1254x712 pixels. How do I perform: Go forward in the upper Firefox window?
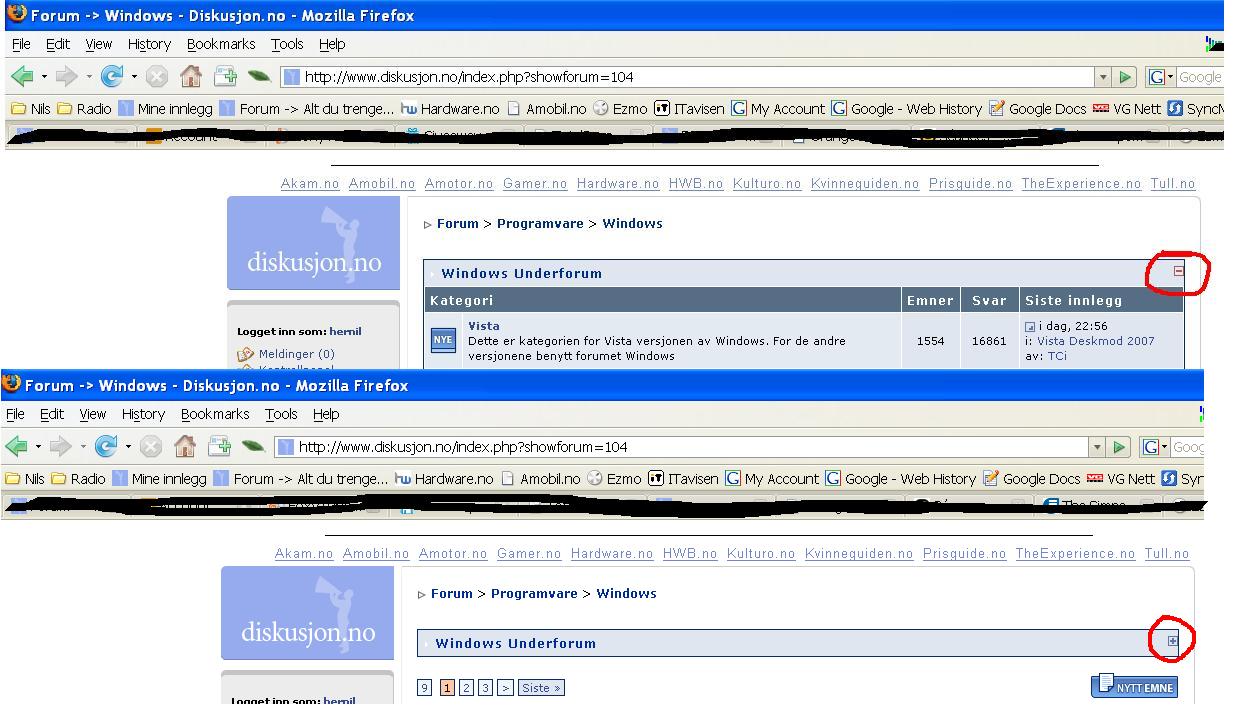(67, 76)
